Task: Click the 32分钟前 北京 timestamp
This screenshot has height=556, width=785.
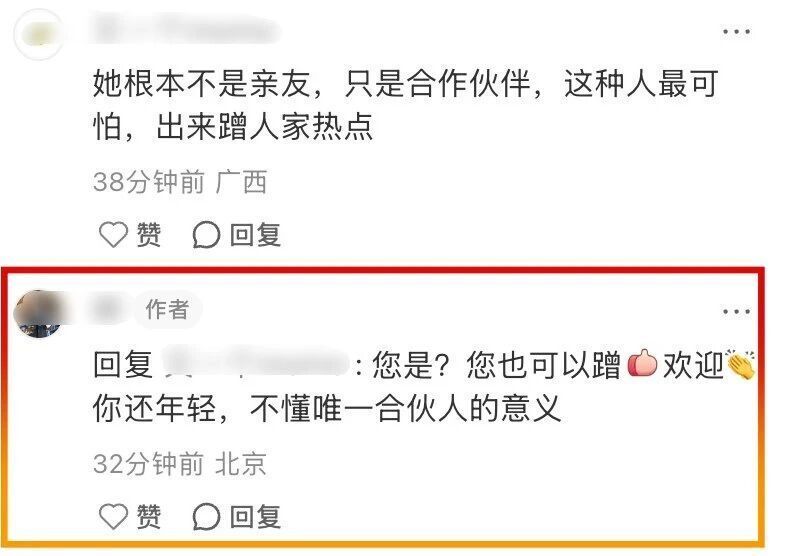Action: pos(180,463)
